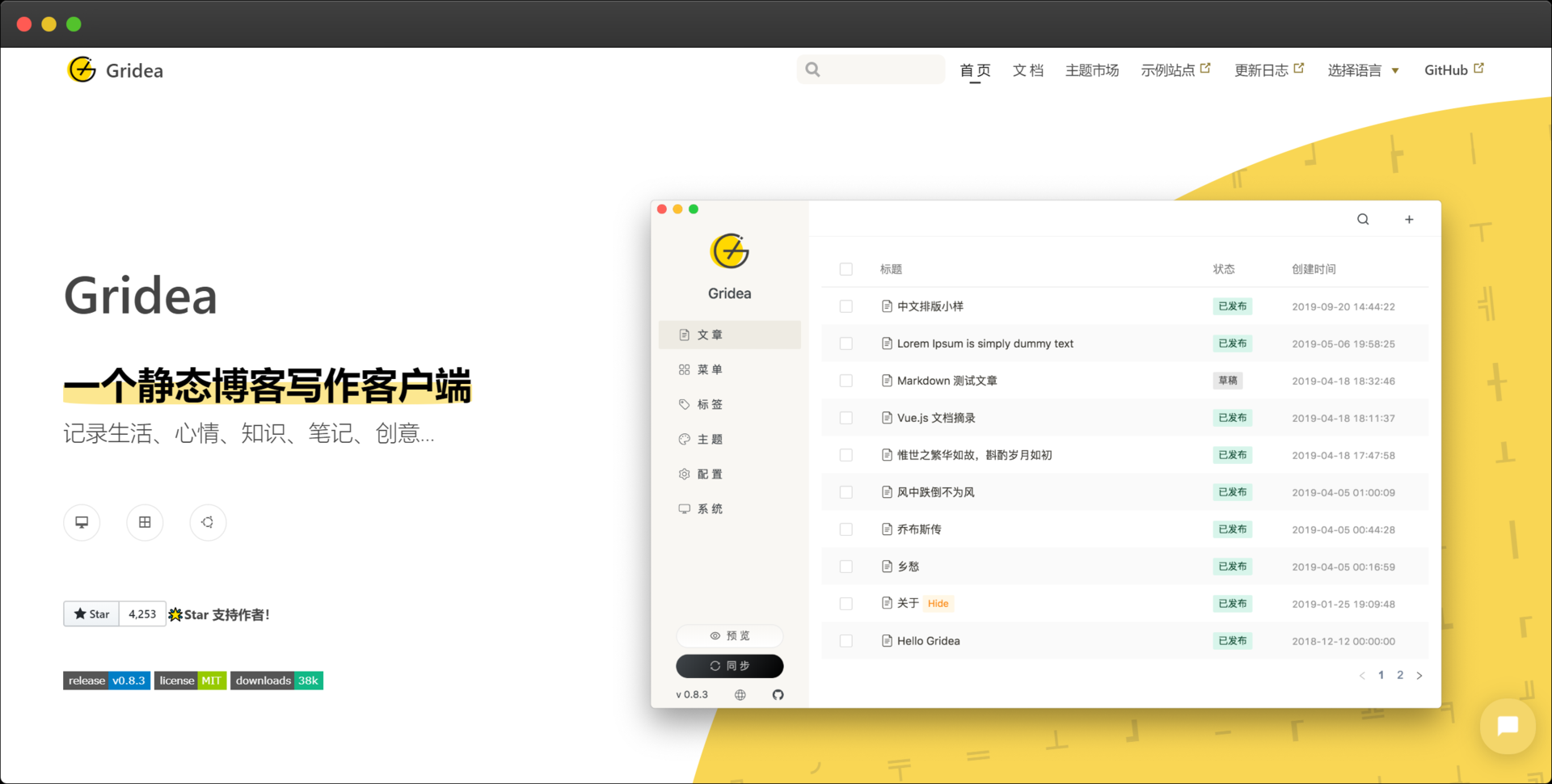Click the 同步 sync button
1552x784 pixels.
point(730,666)
